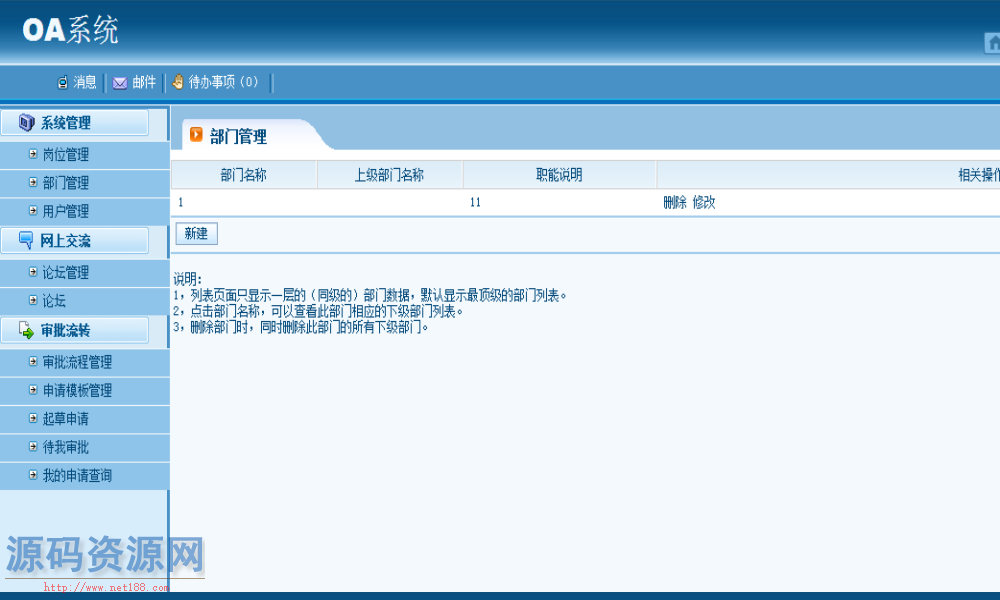Click the 邮件 envelope icon
Viewport: 1000px width, 600px height.
coord(120,83)
